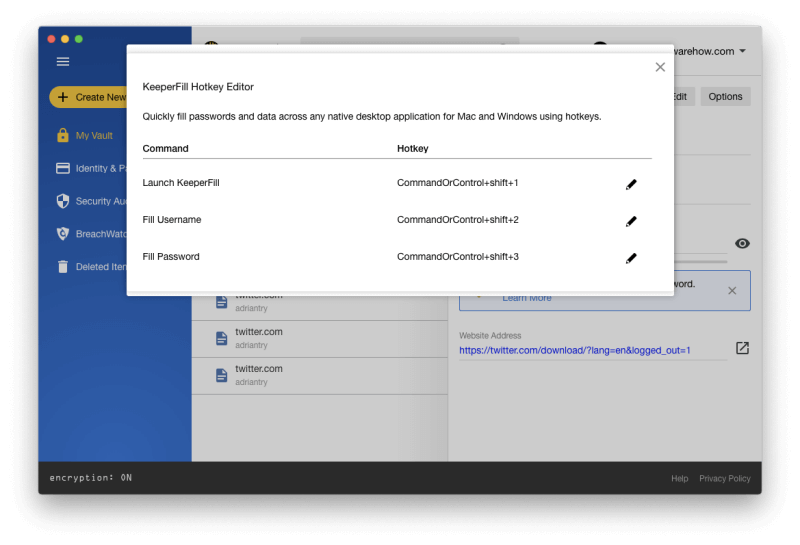Dismiss the blue notification banner

click(732, 290)
